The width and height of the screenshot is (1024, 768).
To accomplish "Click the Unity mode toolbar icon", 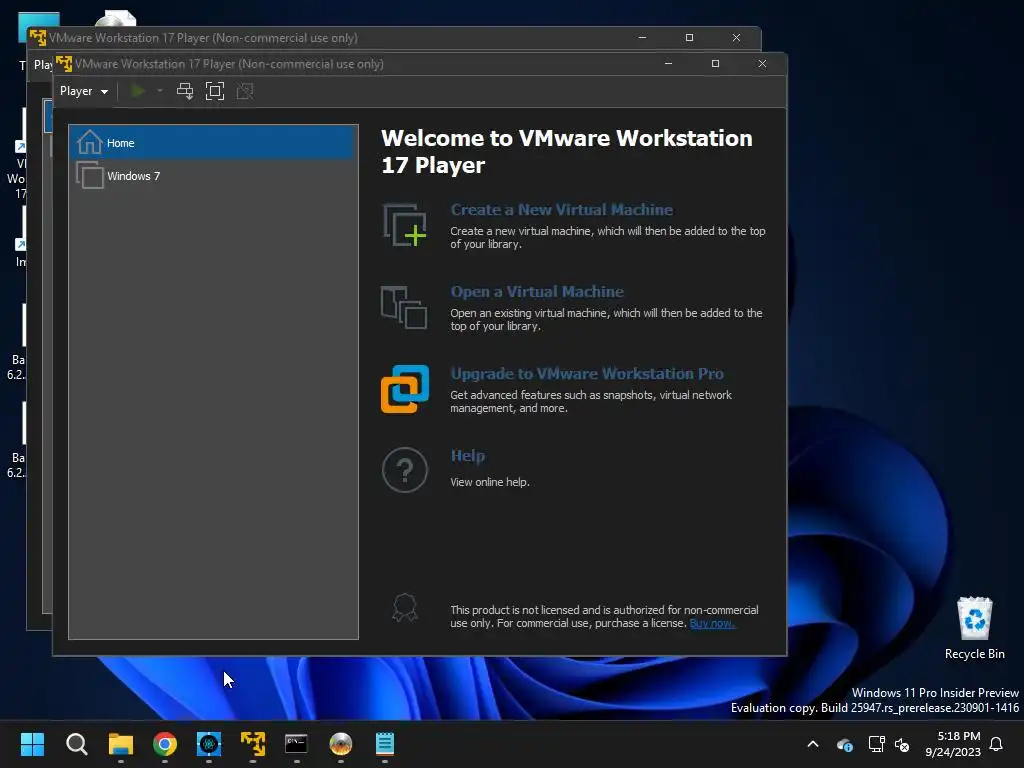I will [245, 91].
